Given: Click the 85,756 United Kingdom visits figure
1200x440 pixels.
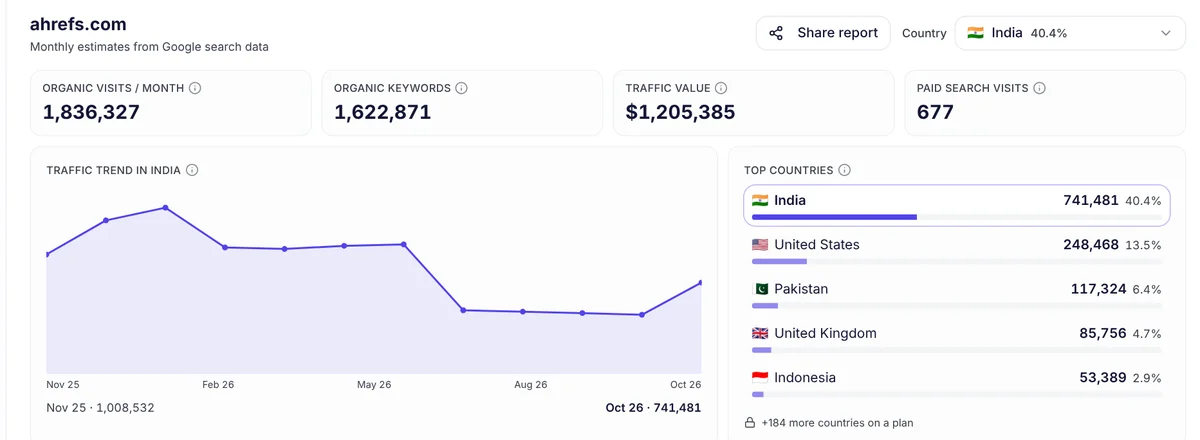Looking at the screenshot, I should tap(1103, 333).
